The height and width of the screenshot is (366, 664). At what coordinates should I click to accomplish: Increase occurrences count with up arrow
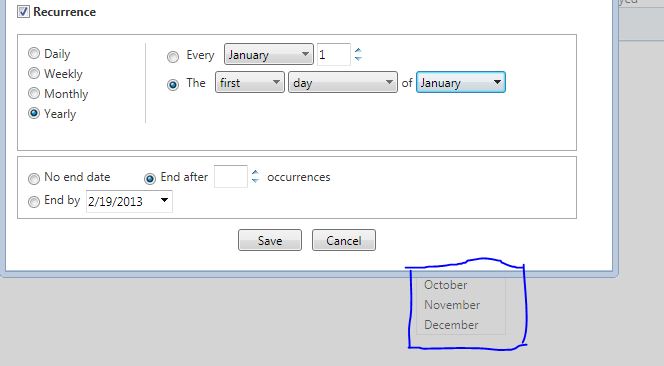(255, 172)
